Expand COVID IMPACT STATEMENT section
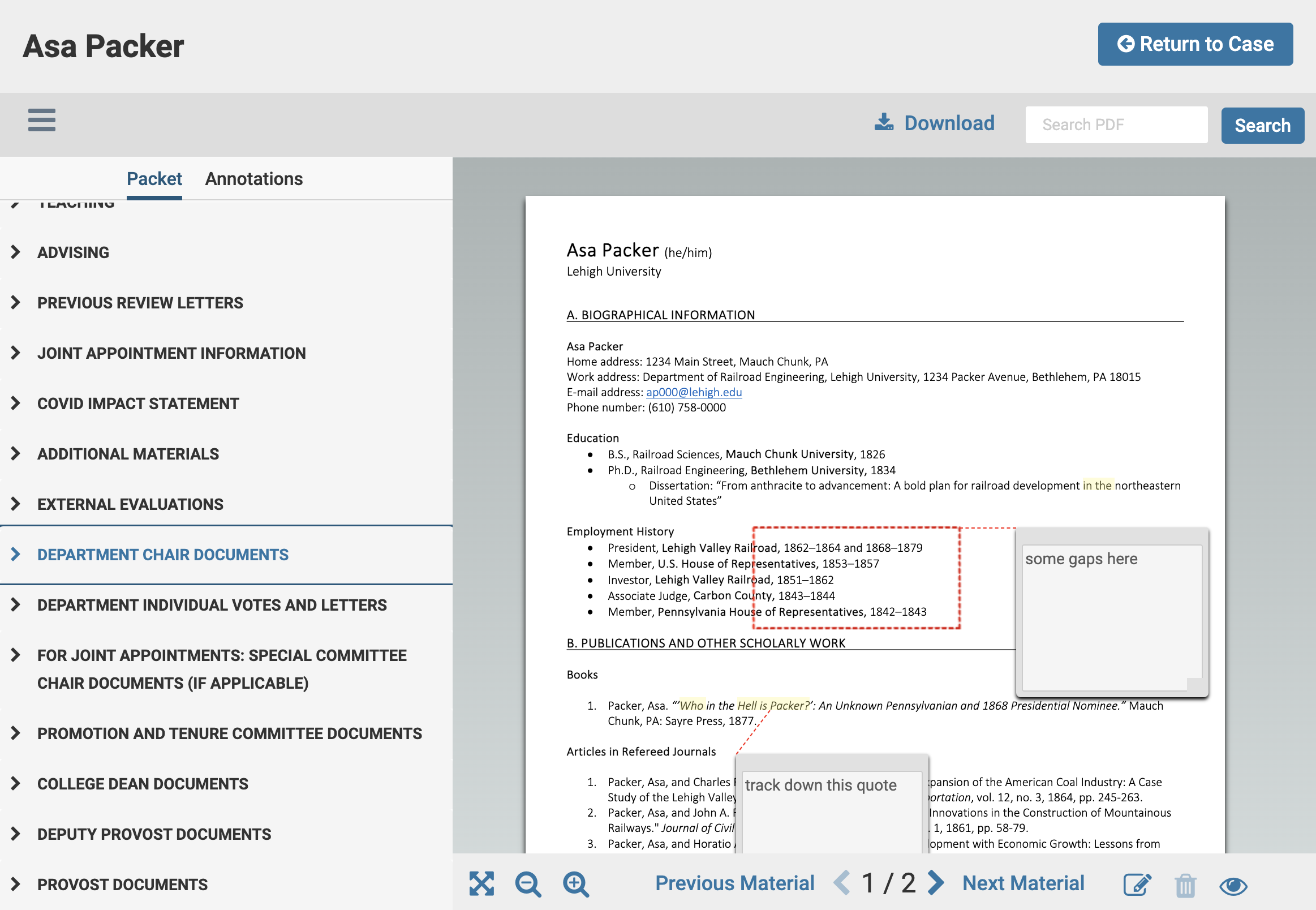The height and width of the screenshot is (910, 1316). tap(226, 404)
